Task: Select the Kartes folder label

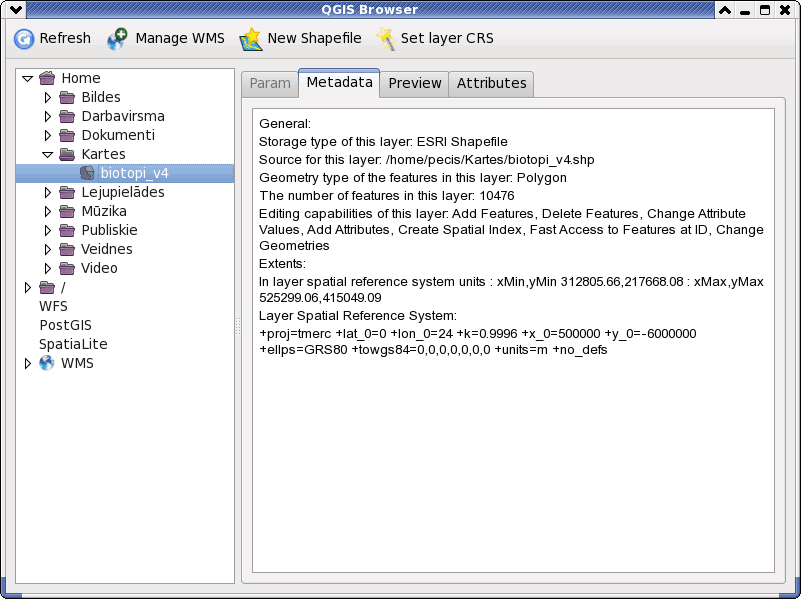Action: click(103, 154)
